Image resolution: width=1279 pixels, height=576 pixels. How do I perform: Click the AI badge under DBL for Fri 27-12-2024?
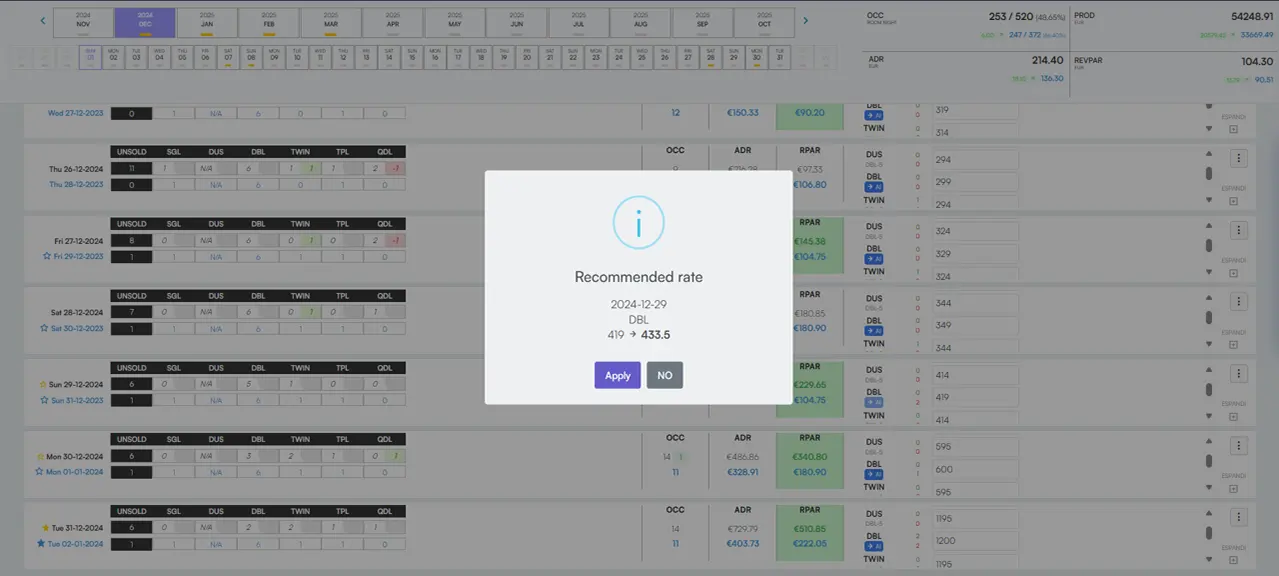(x=874, y=259)
